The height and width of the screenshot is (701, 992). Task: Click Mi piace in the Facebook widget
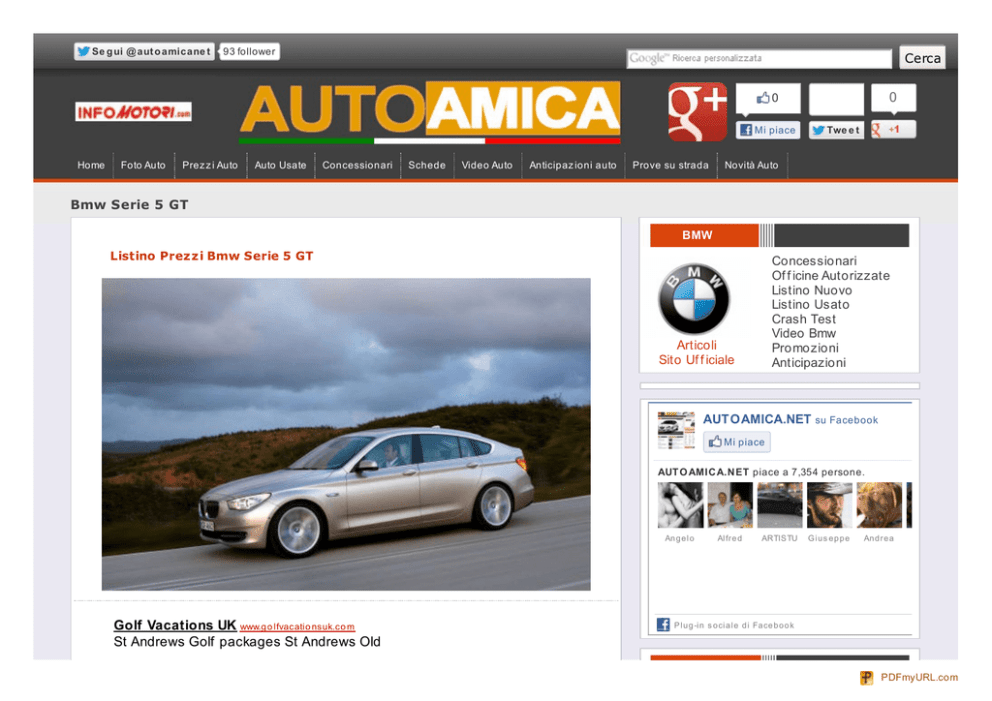coord(737,442)
